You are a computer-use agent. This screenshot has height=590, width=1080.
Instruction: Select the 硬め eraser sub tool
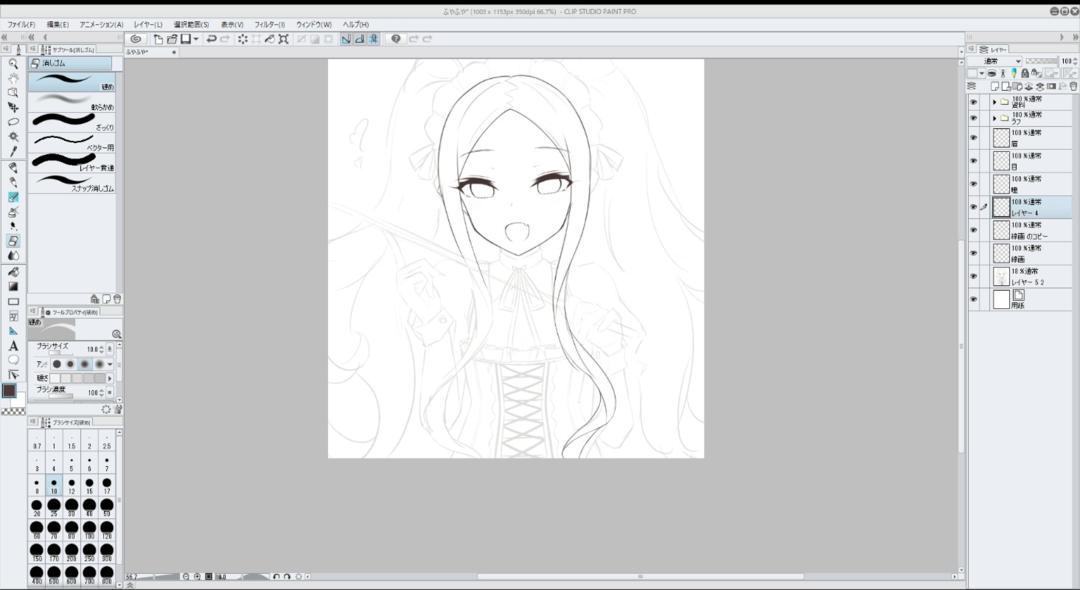tap(72, 83)
